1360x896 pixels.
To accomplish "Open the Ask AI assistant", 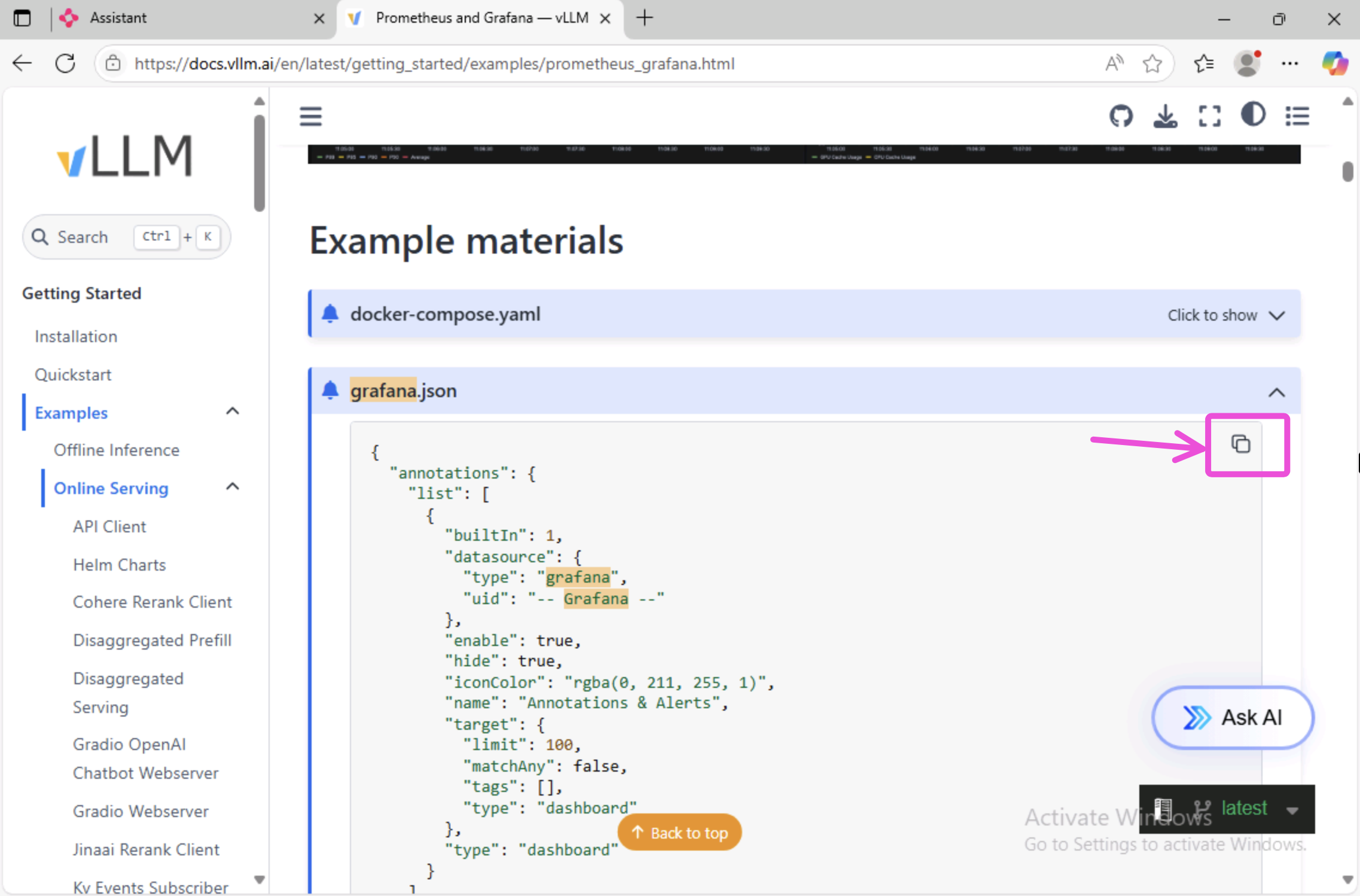I will (x=1233, y=717).
